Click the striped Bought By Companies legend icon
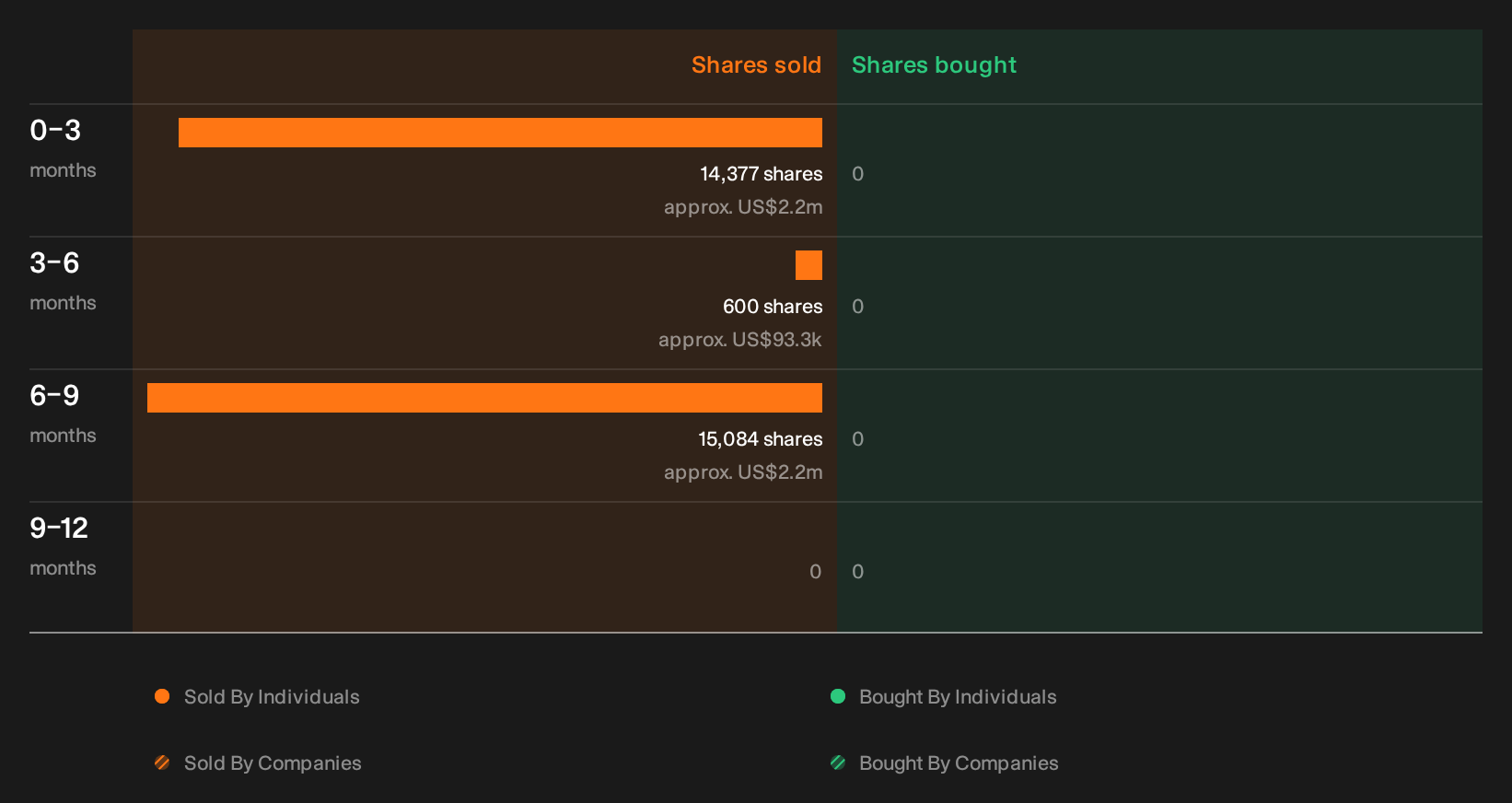Image resolution: width=1512 pixels, height=803 pixels. [x=838, y=762]
